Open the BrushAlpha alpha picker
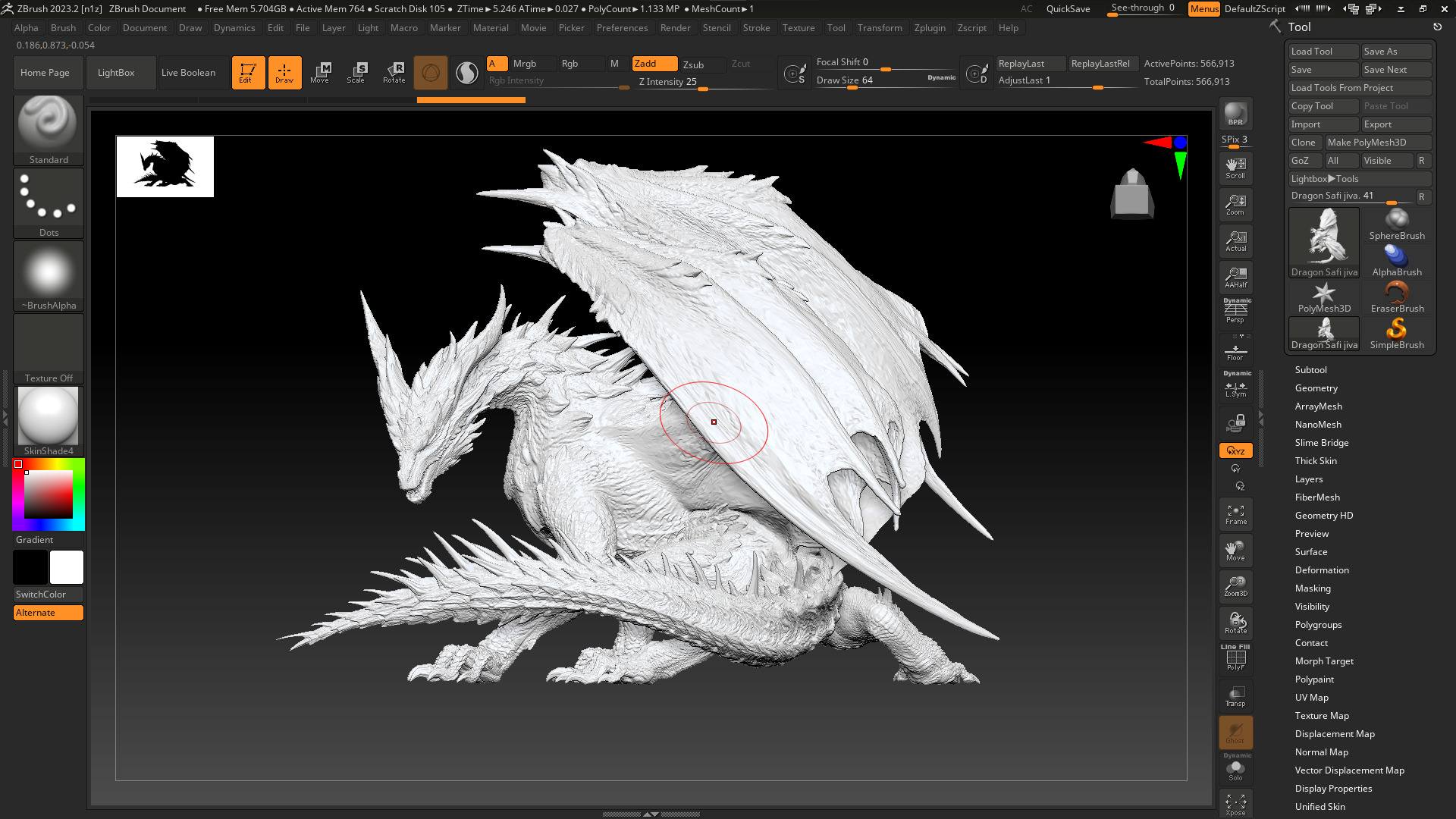1456x819 pixels. (x=49, y=275)
